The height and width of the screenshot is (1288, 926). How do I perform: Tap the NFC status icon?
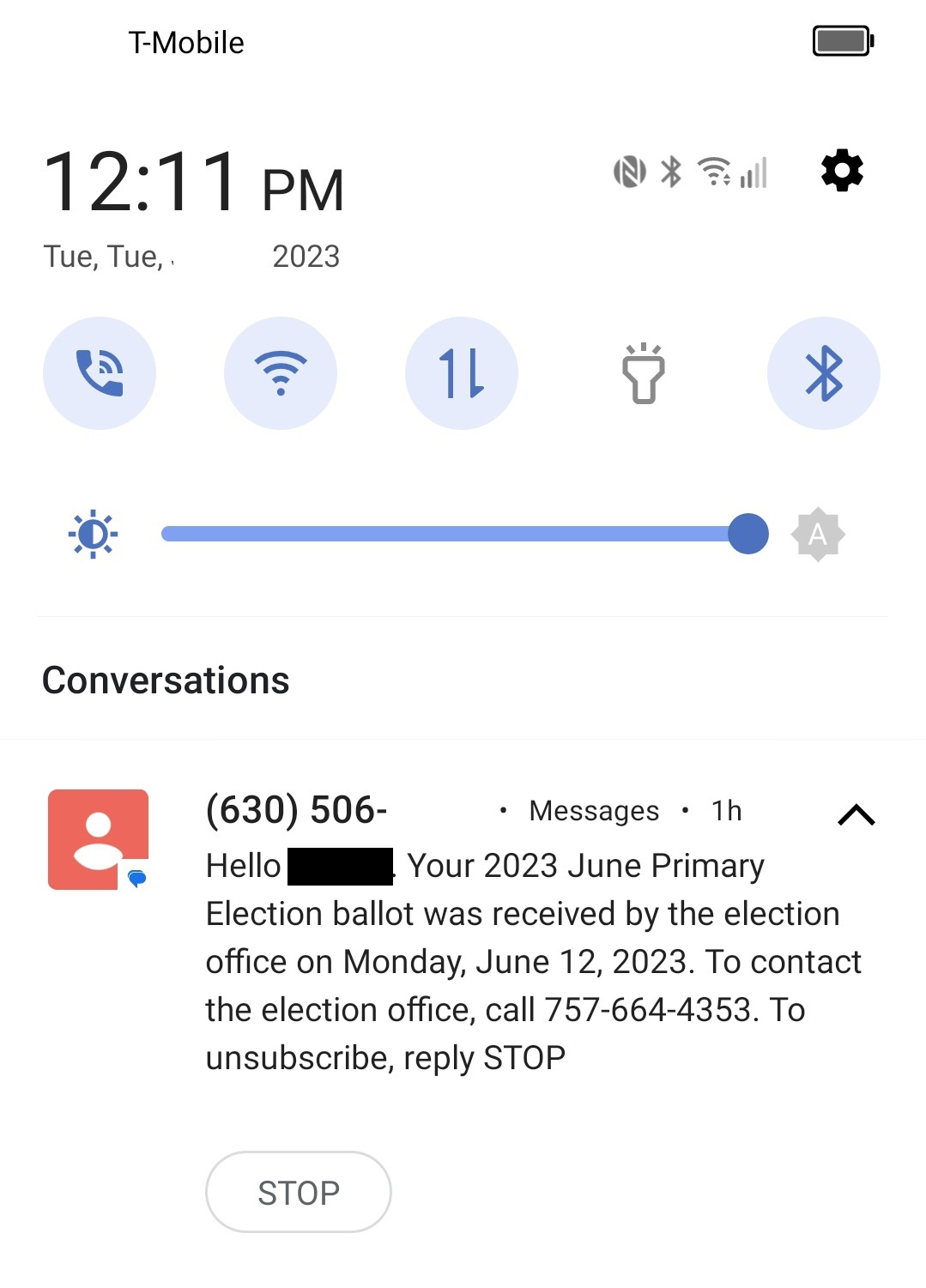tap(629, 172)
